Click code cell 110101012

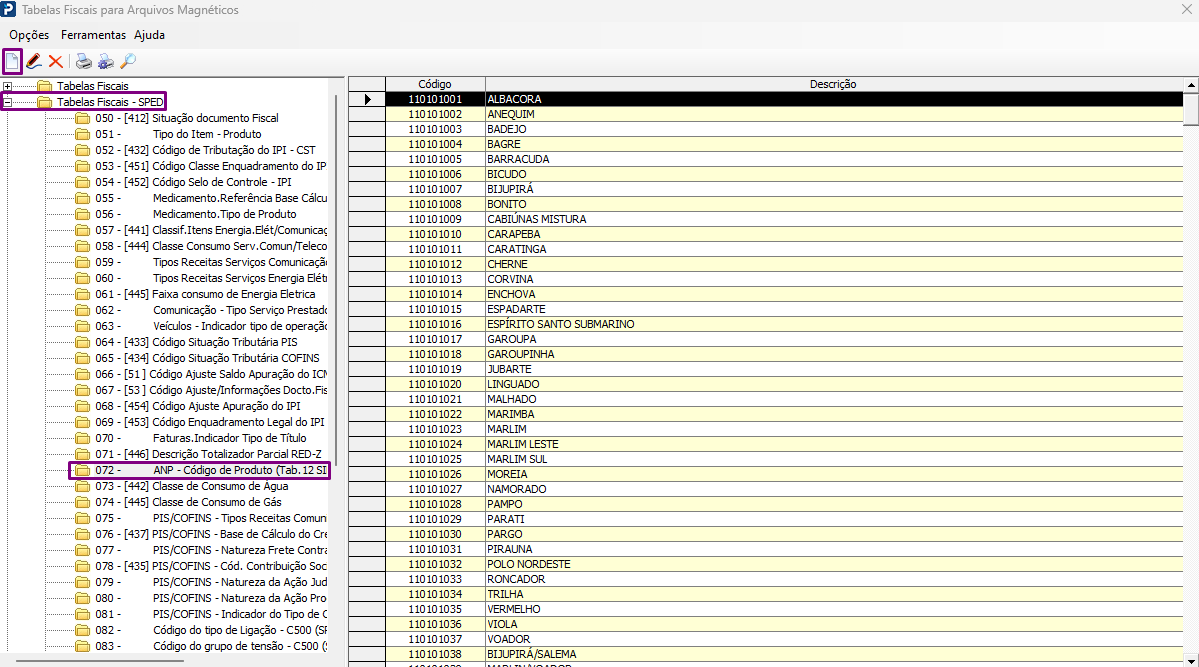tap(435, 264)
